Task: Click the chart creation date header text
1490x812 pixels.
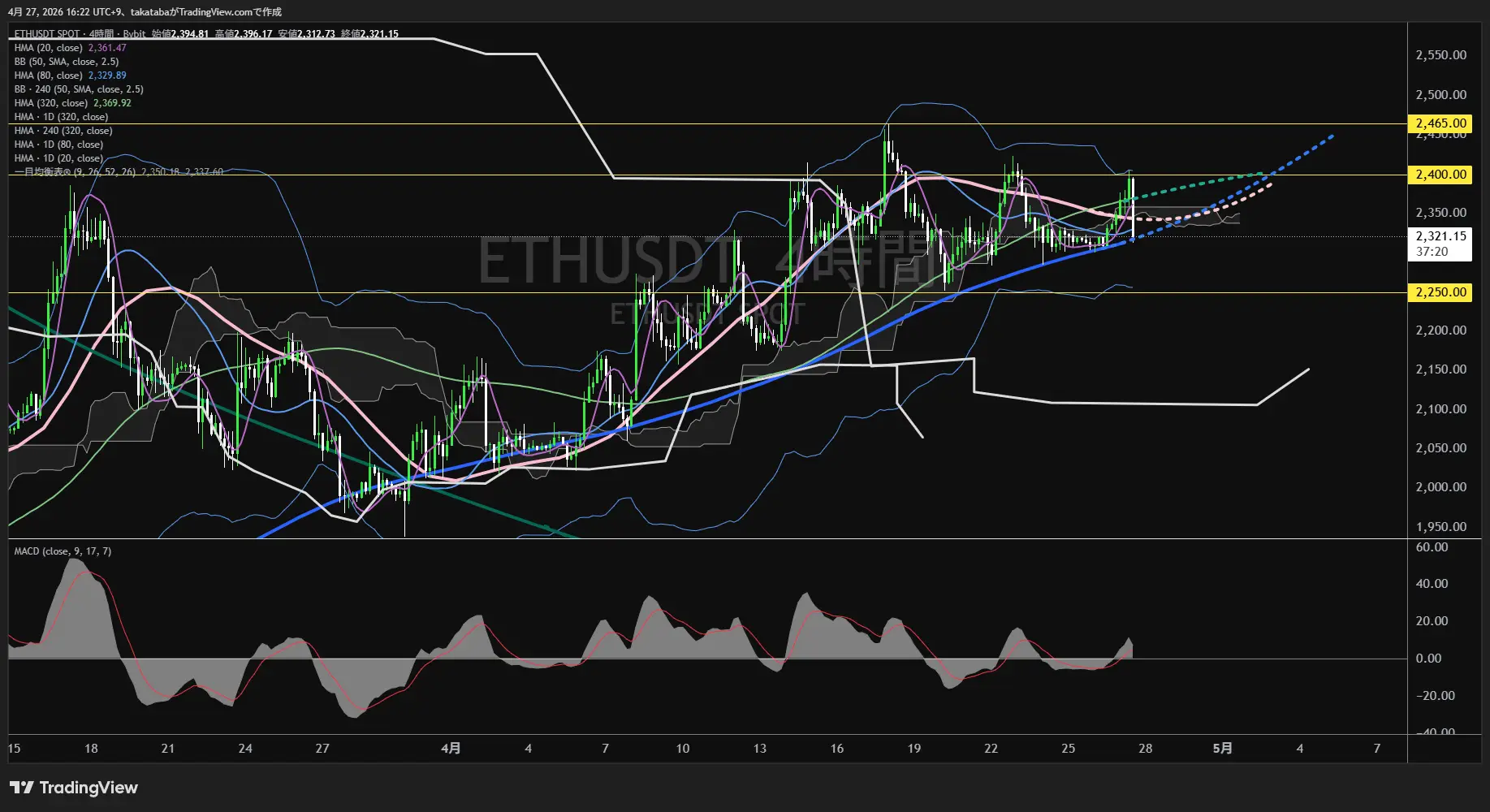Action: pos(145,12)
